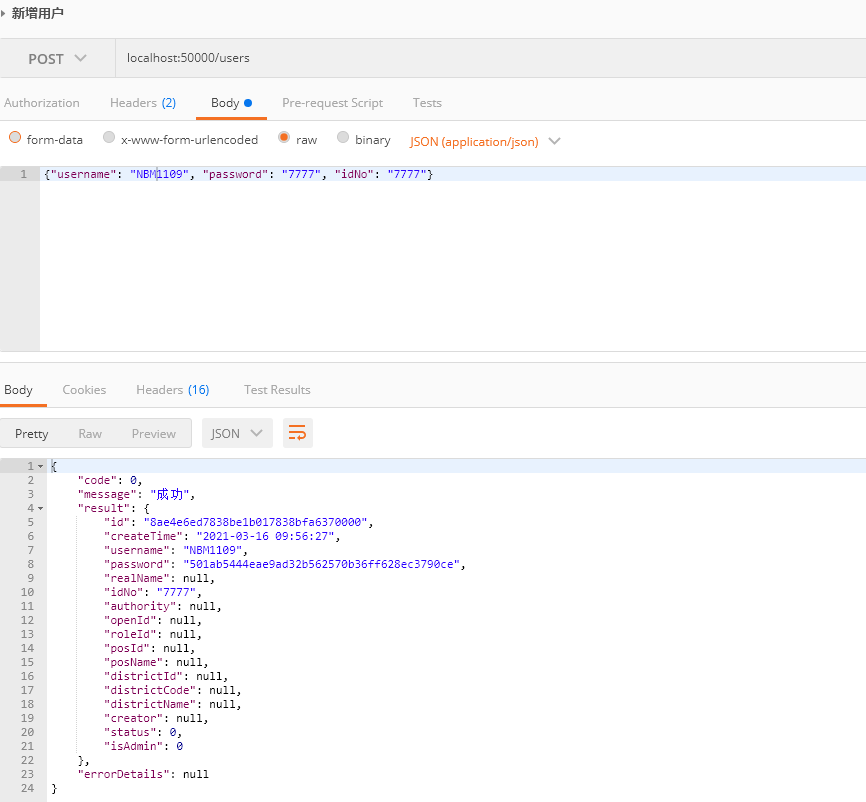The image size is (866, 802).
Task: View response Headers (16) tab
Action: pos(173,390)
